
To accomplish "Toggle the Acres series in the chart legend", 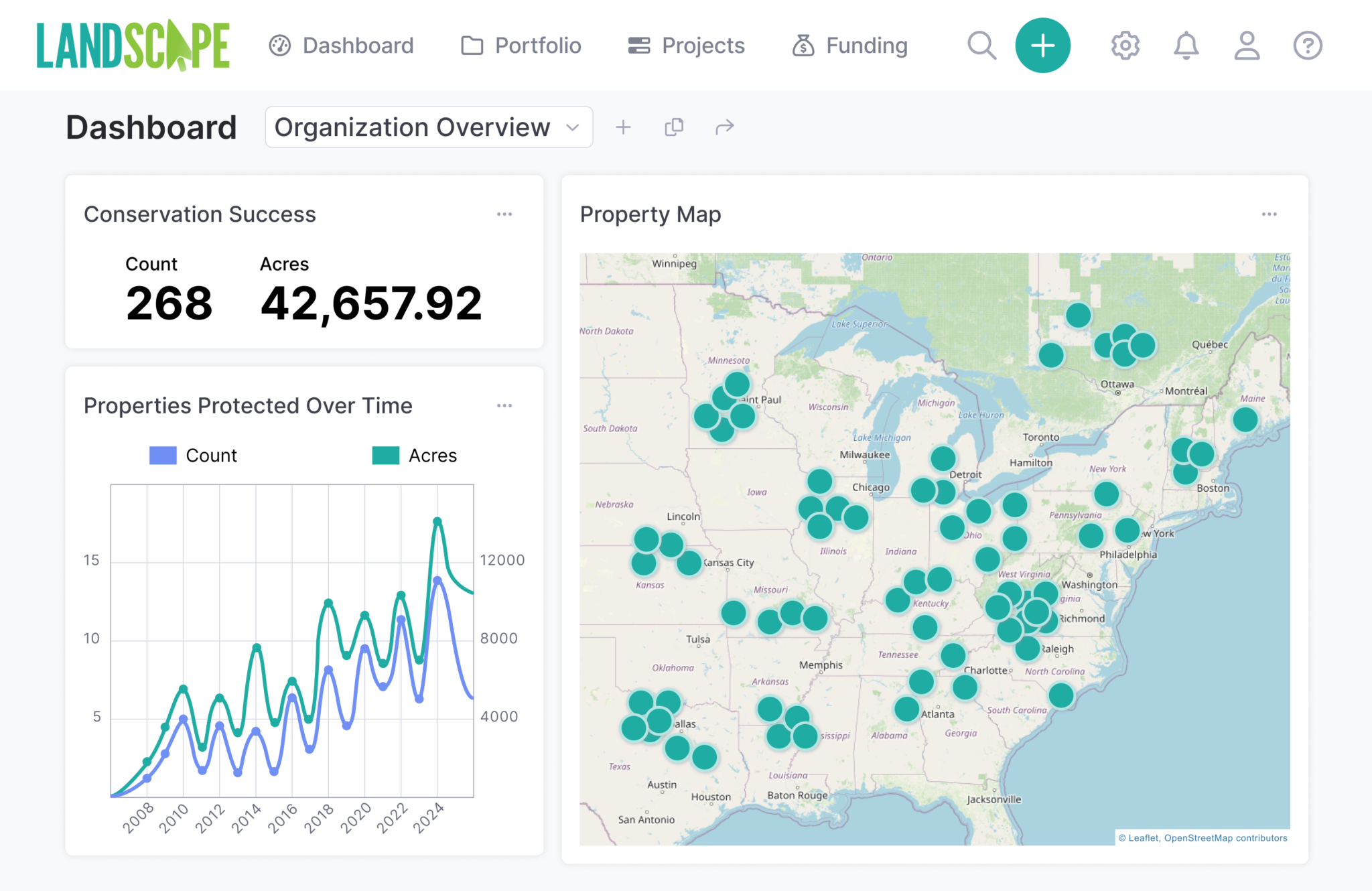I will [x=415, y=455].
